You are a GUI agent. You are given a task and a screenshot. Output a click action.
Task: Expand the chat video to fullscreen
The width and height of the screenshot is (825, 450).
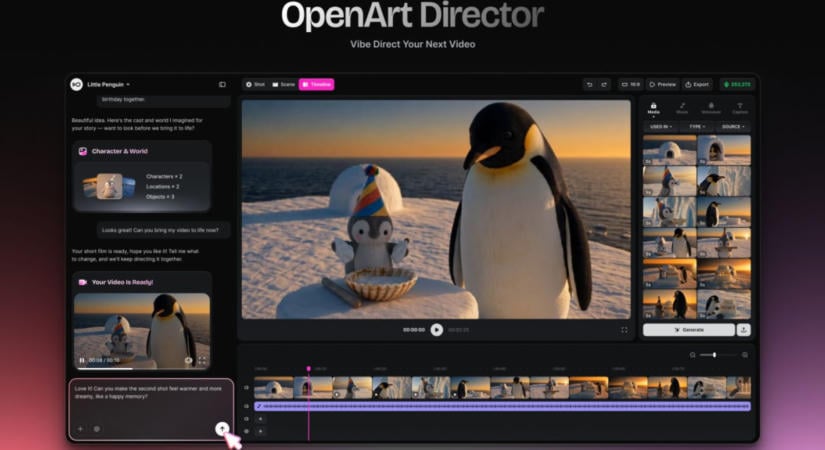tap(202, 361)
